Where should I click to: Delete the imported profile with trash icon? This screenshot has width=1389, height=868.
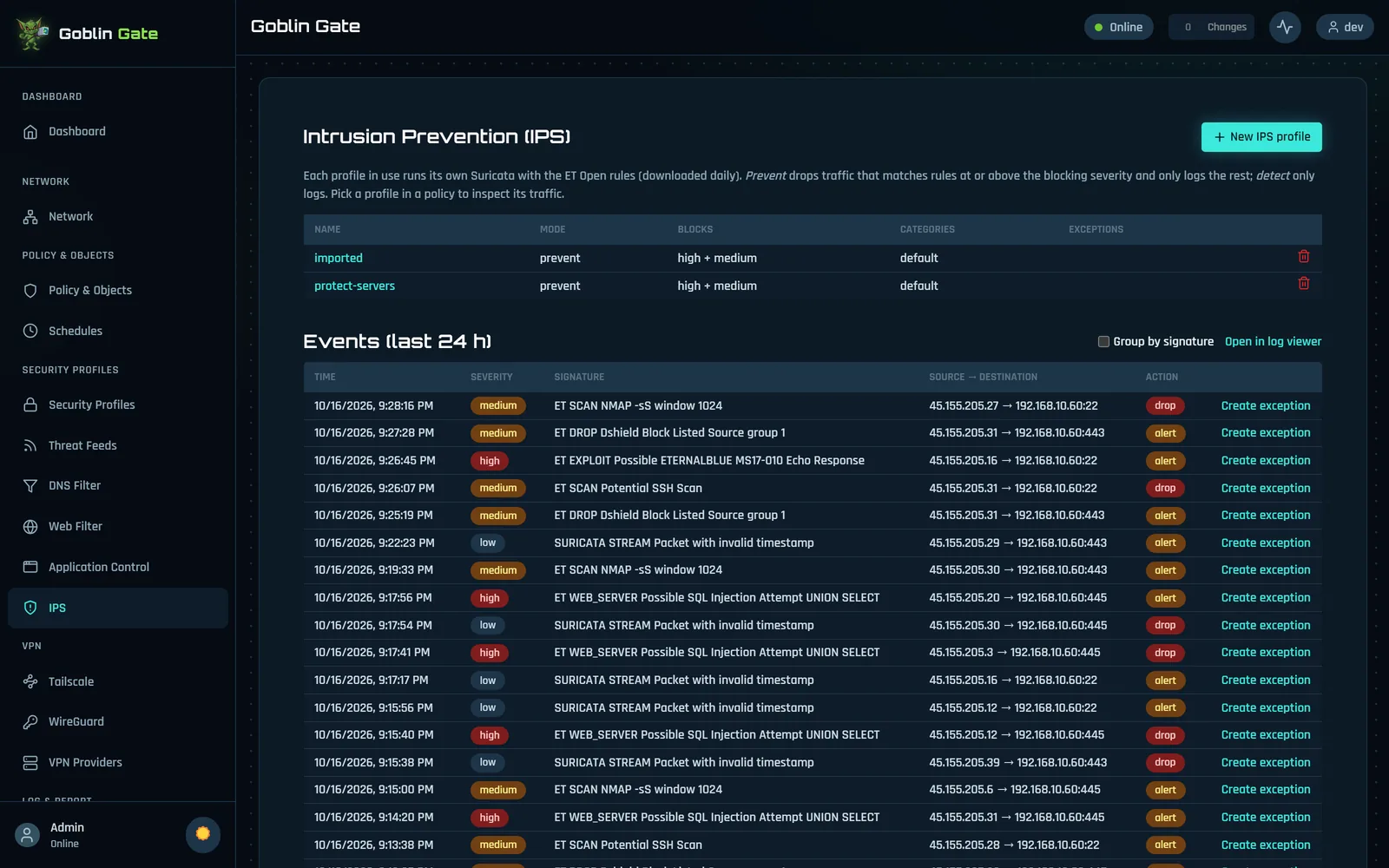1303,257
